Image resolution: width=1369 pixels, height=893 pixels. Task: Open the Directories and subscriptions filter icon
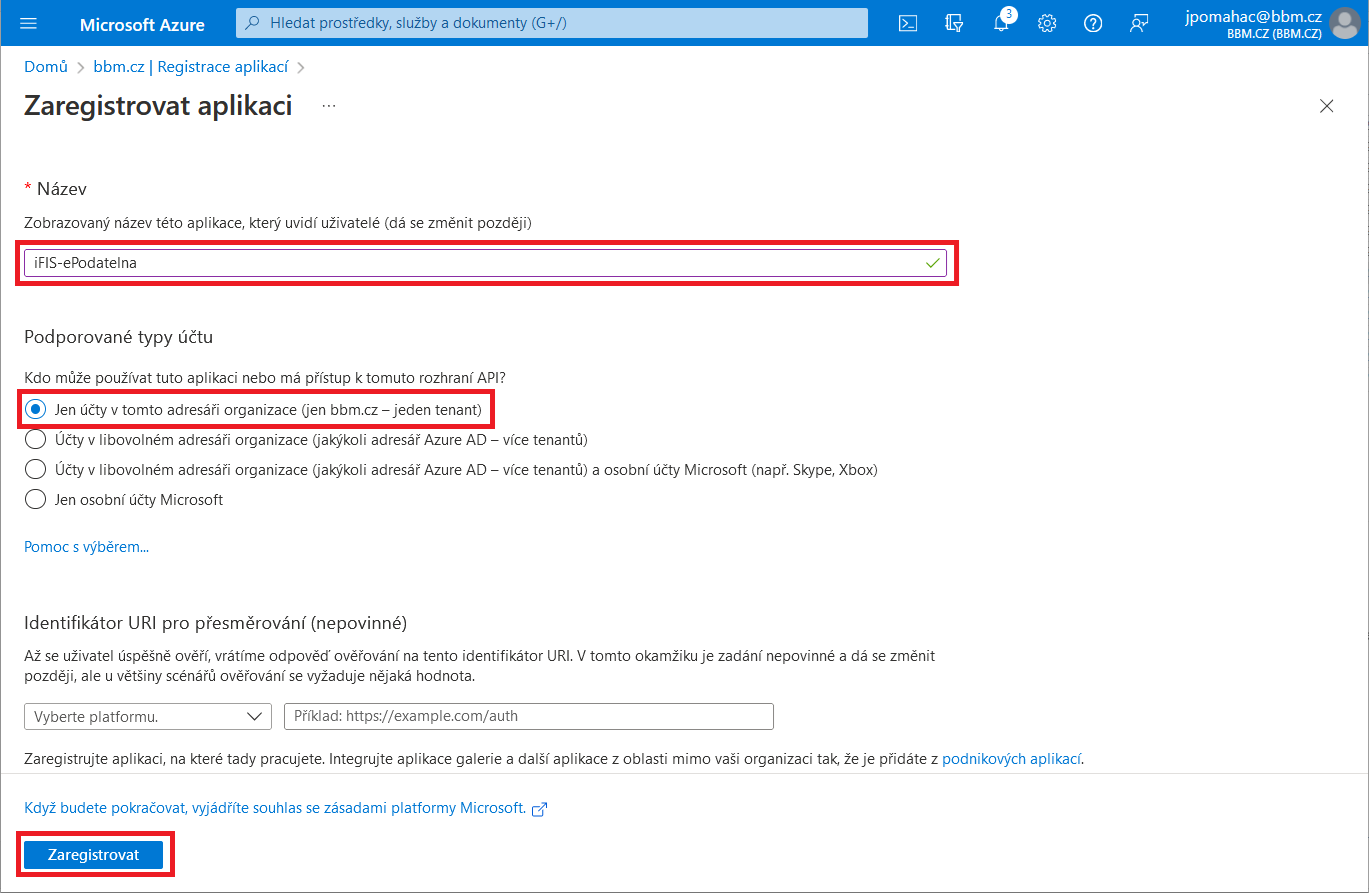coord(954,24)
